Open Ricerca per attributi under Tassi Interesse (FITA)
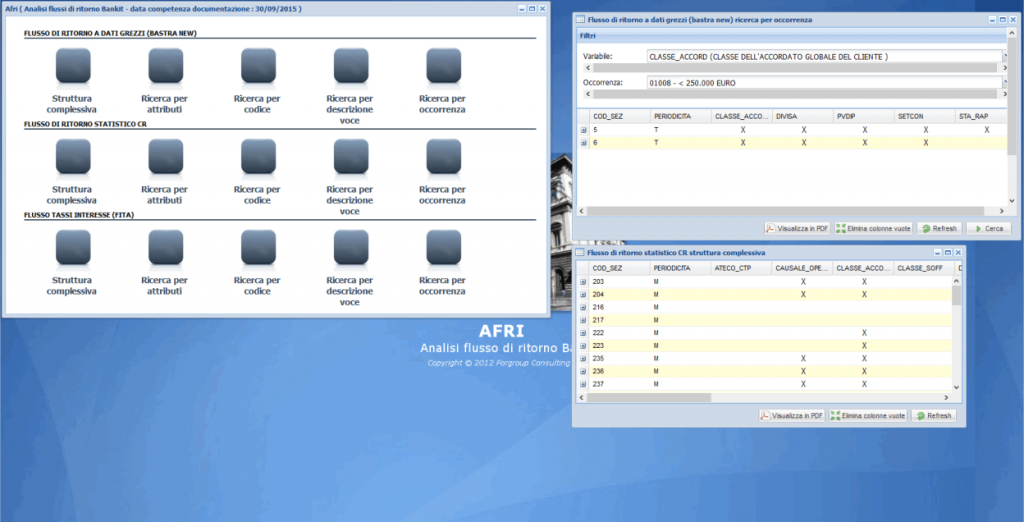This screenshot has width=1024, height=522. pyautogui.click(x=165, y=248)
